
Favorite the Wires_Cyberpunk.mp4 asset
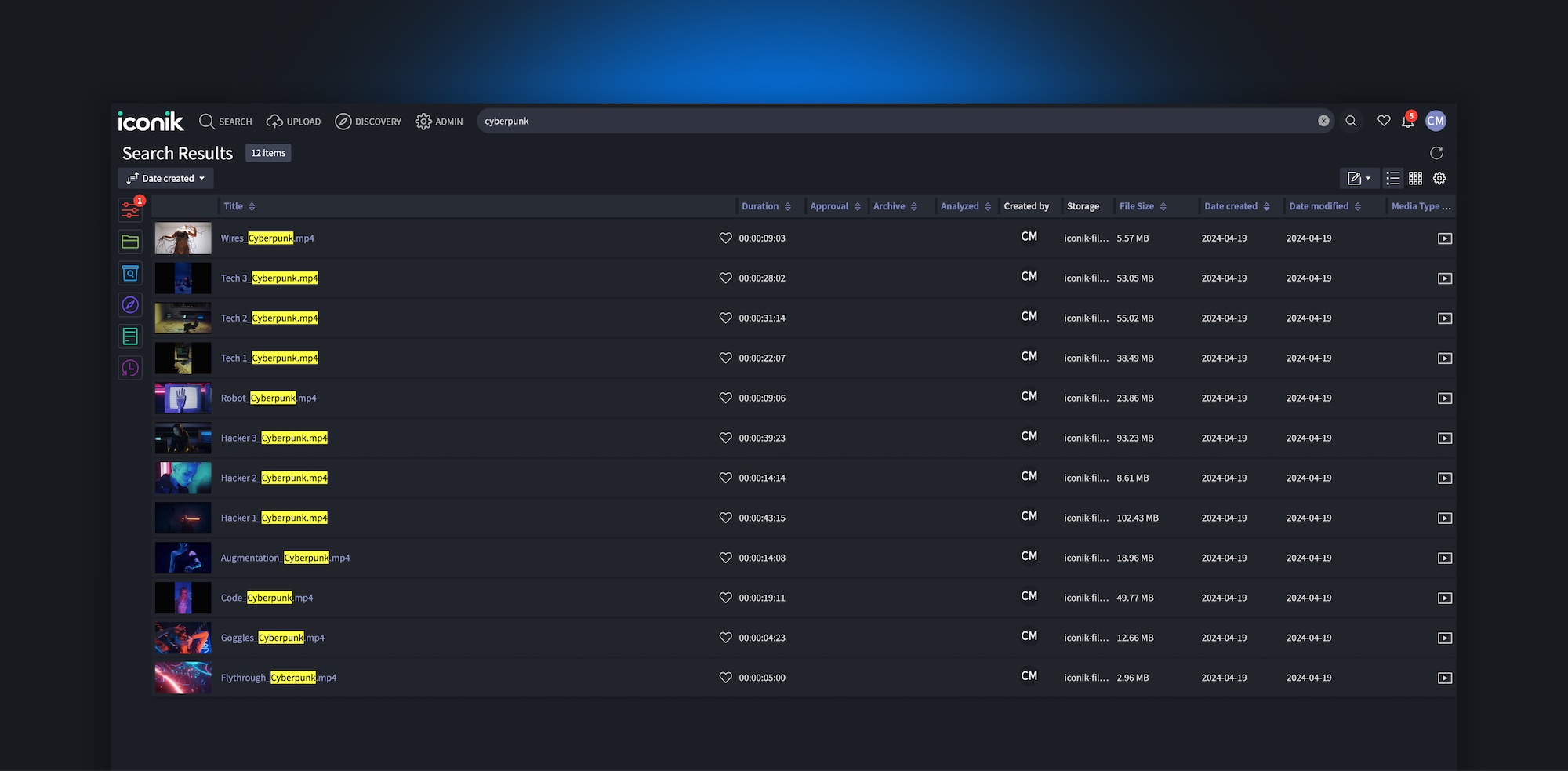point(725,238)
